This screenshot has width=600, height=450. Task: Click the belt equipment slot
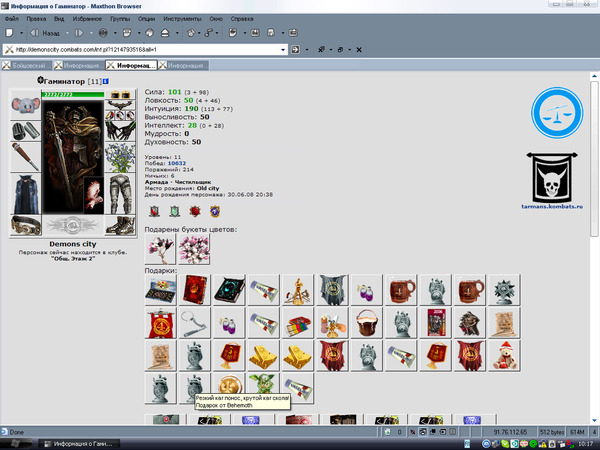(x=26, y=225)
